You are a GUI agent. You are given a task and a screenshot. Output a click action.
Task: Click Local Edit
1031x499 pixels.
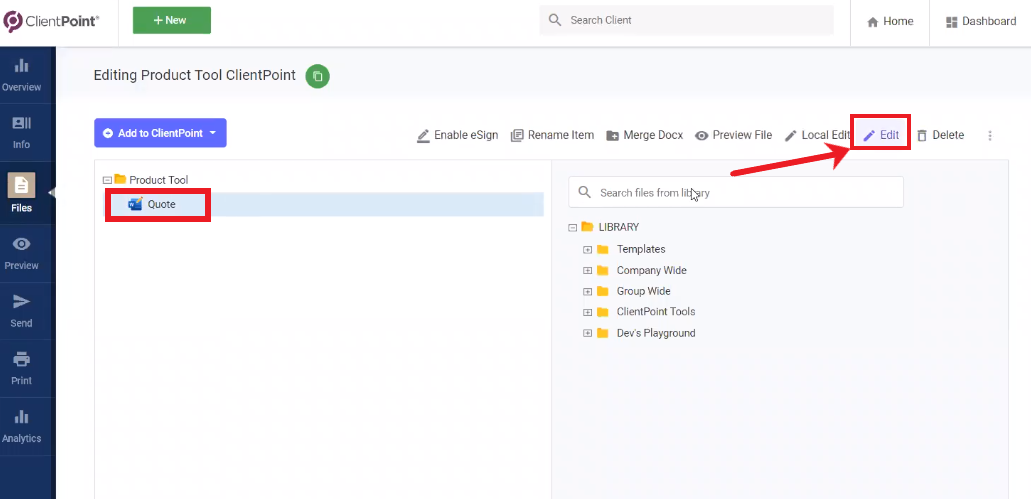pos(817,135)
